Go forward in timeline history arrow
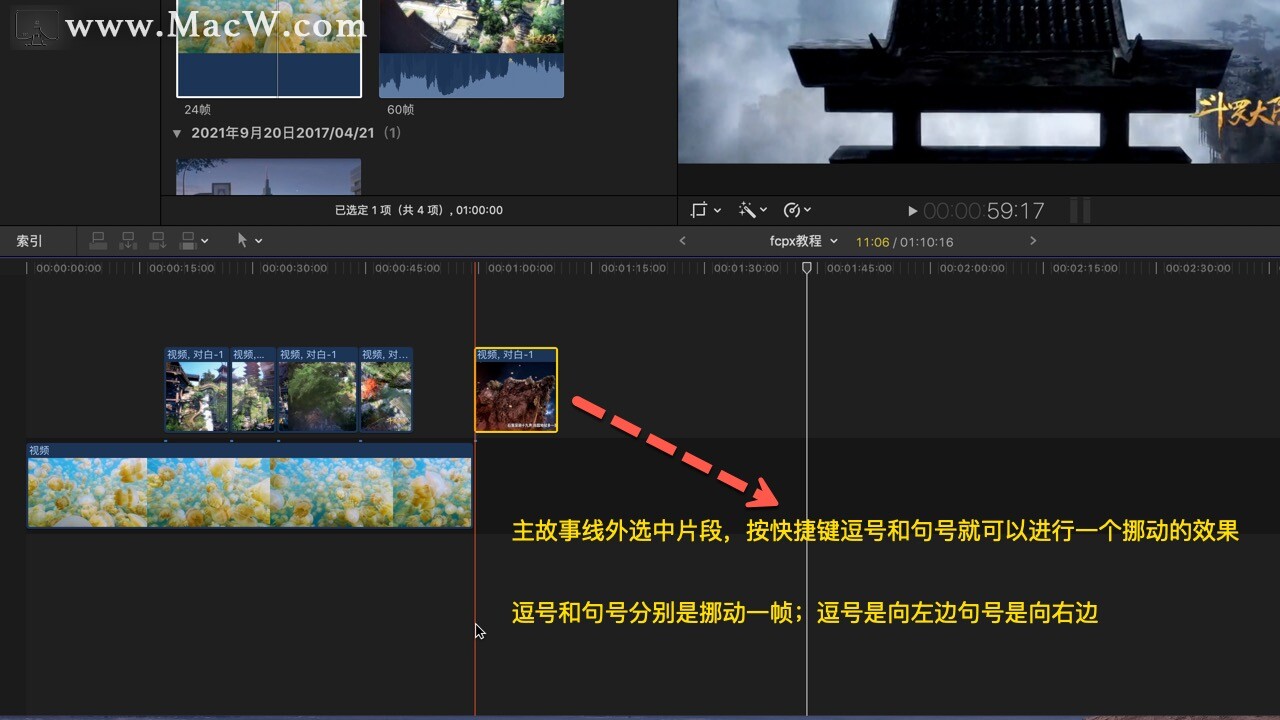The width and height of the screenshot is (1280, 720). click(x=1033, y=241)
